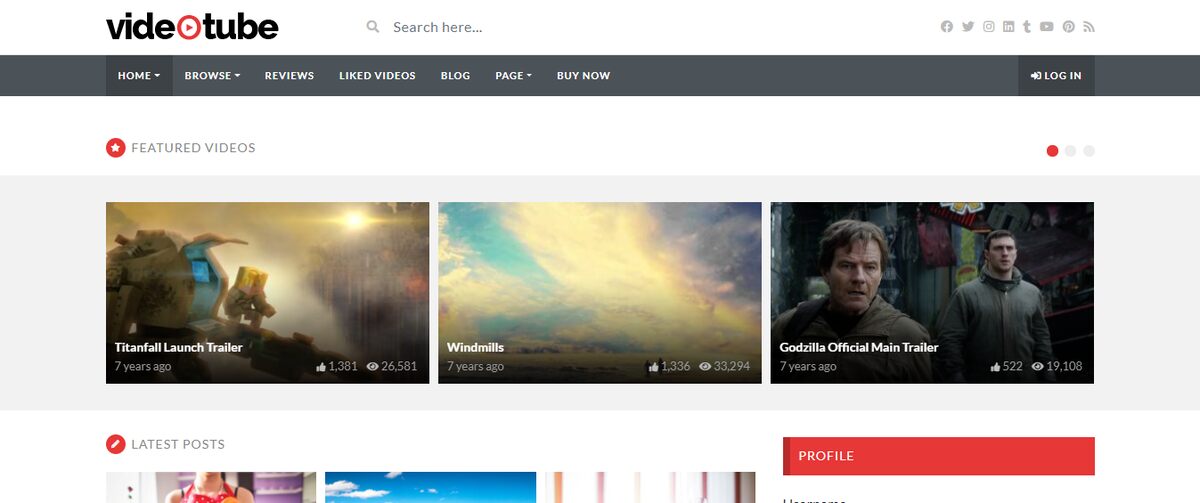Open the Windmills video title link

[475, 348]
